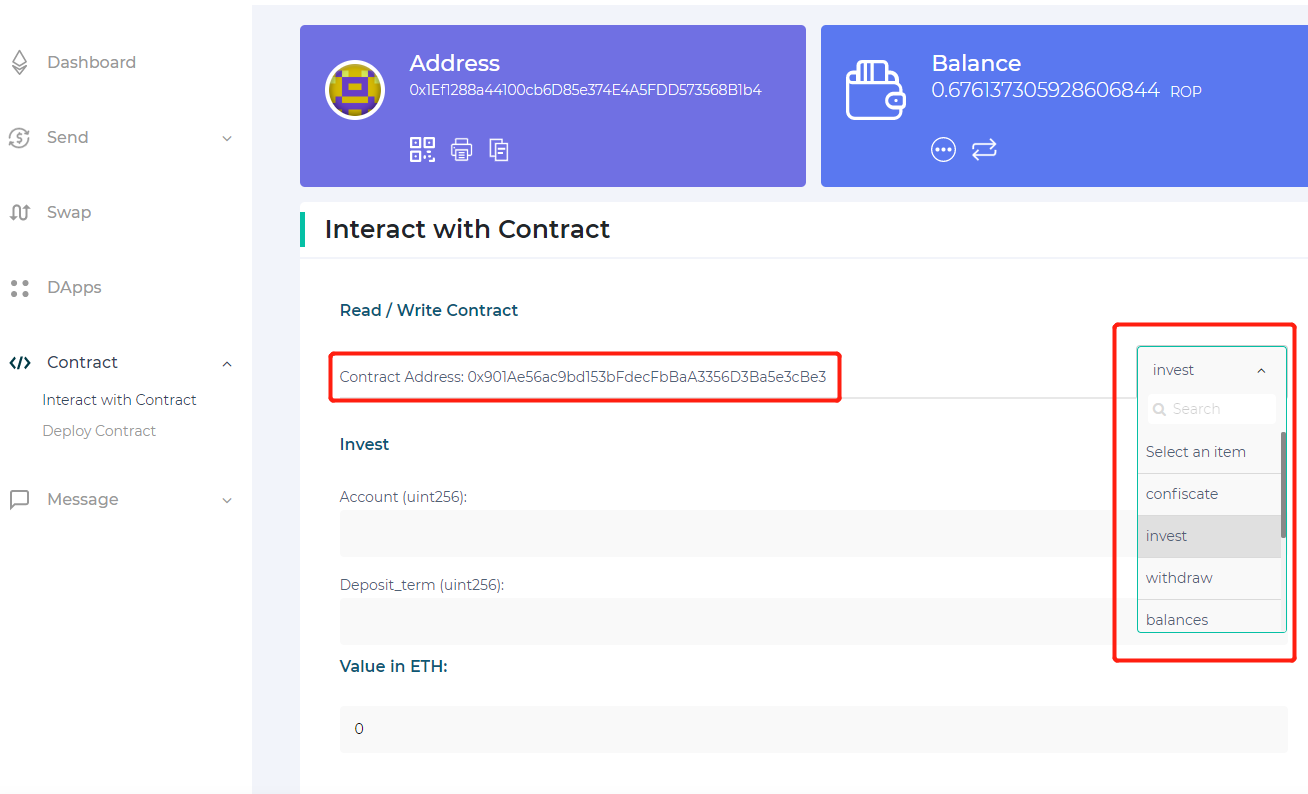Viewport: 1308px width, 794px height.
Task: Click the wallet icon in Balance card
Action: coord(875,90)
